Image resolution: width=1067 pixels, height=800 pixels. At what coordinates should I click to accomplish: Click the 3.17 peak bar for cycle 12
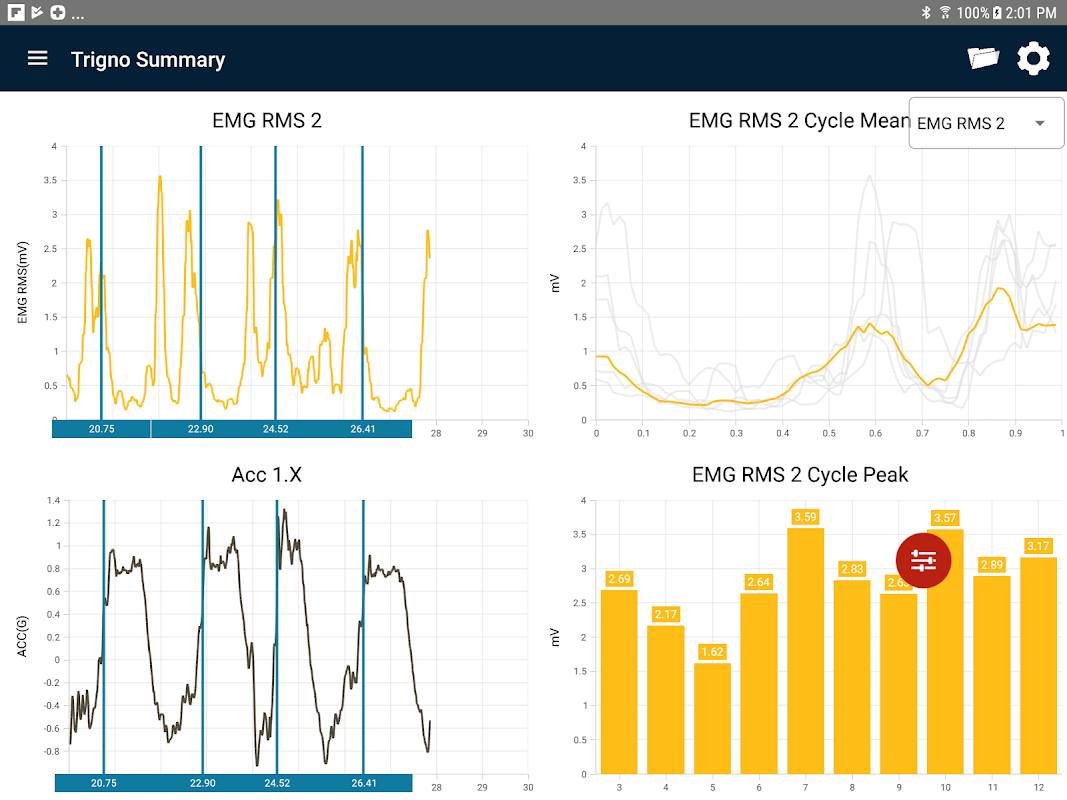(1038, 665)
